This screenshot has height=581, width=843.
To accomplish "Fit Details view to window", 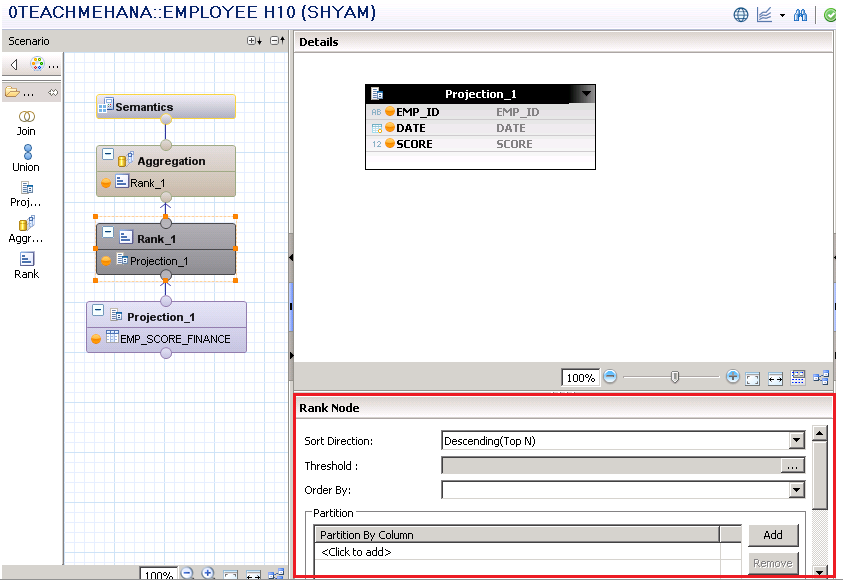I will click(753, 379).
